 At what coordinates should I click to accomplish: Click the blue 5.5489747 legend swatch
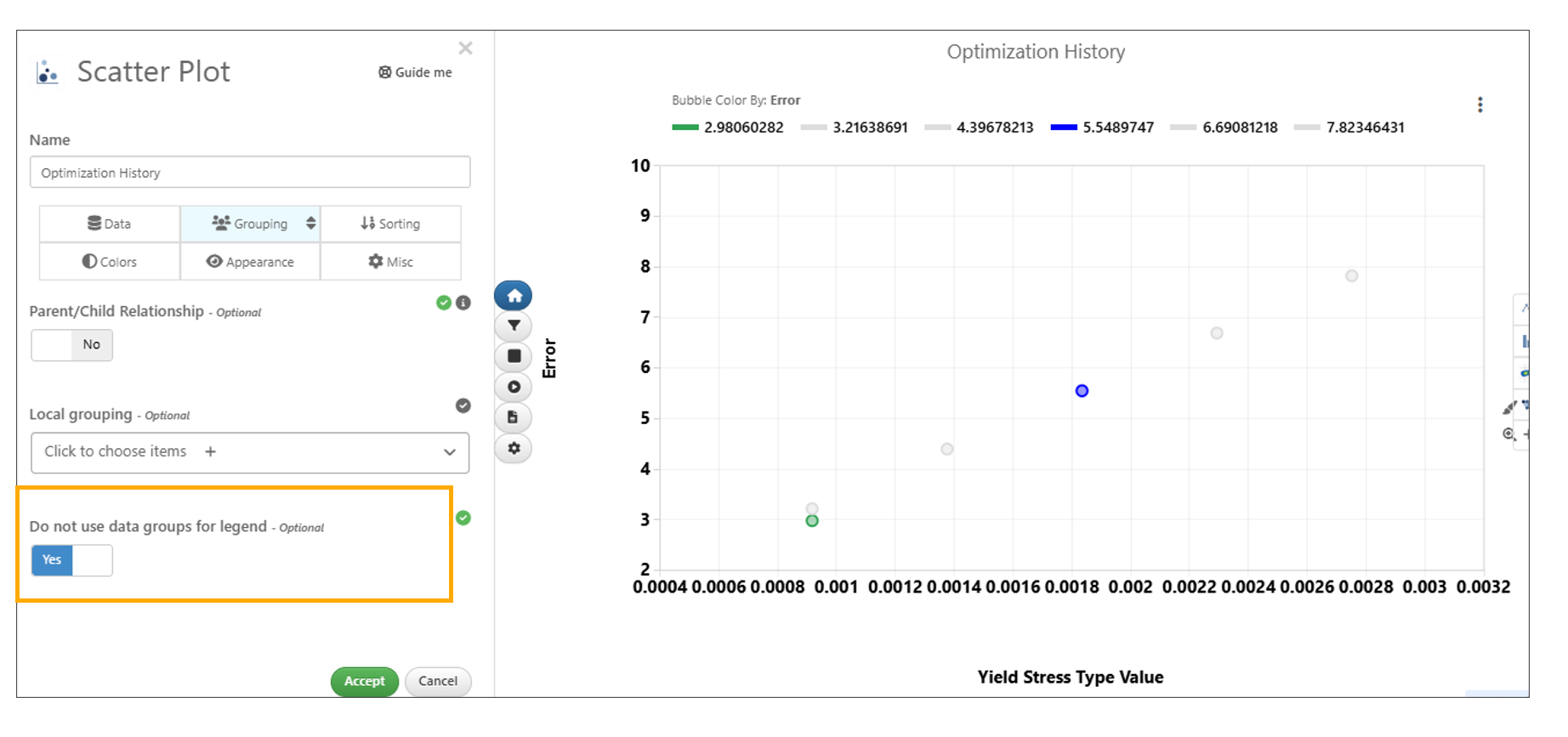click(1064, 128)
